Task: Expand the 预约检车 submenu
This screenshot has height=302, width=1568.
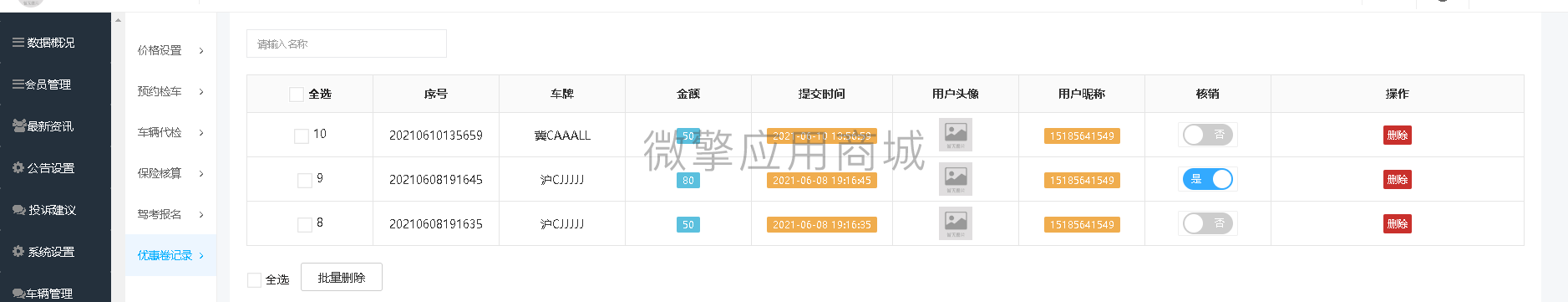Action: point(171,91)
